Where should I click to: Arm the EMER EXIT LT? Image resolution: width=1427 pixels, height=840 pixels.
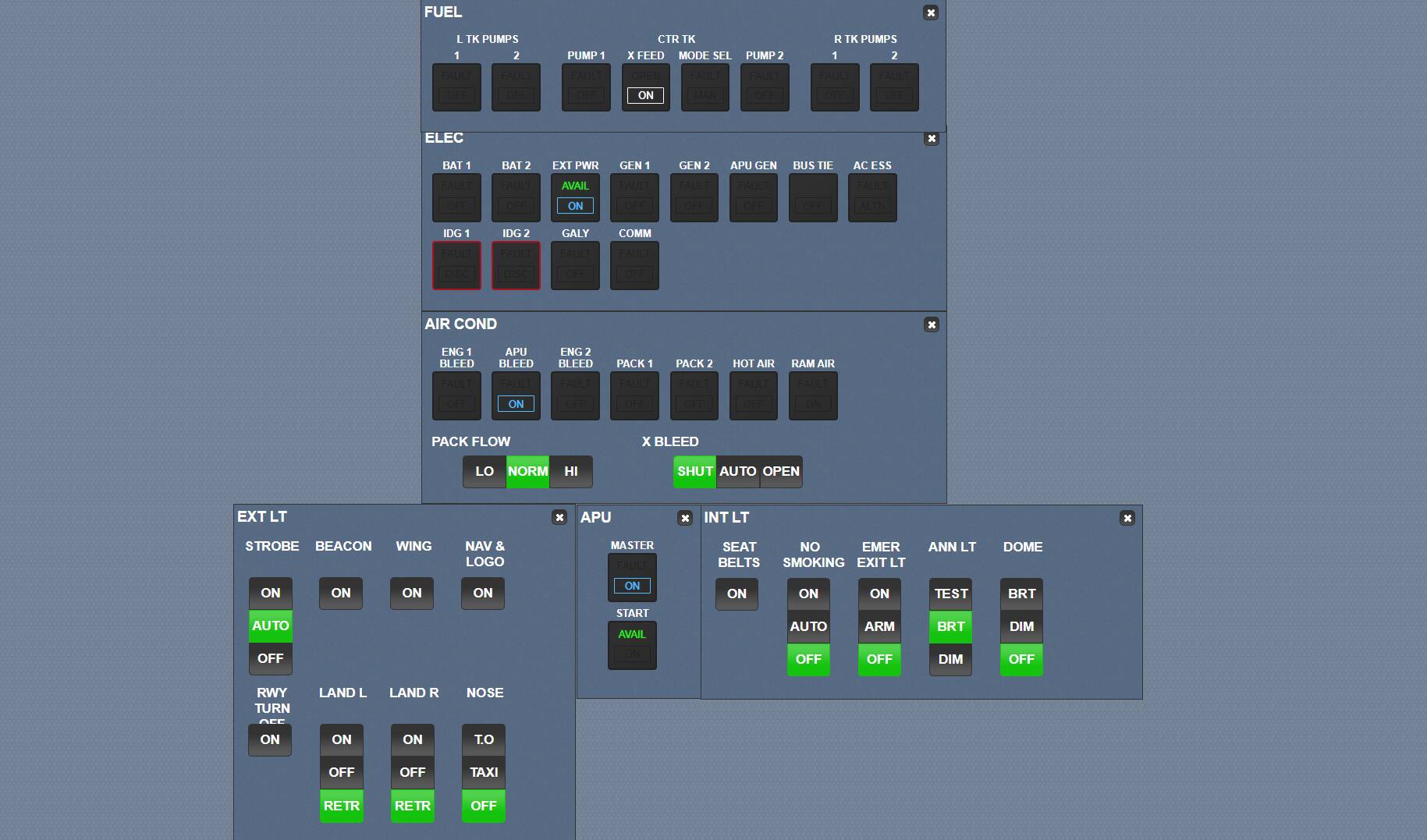[879, 626]
